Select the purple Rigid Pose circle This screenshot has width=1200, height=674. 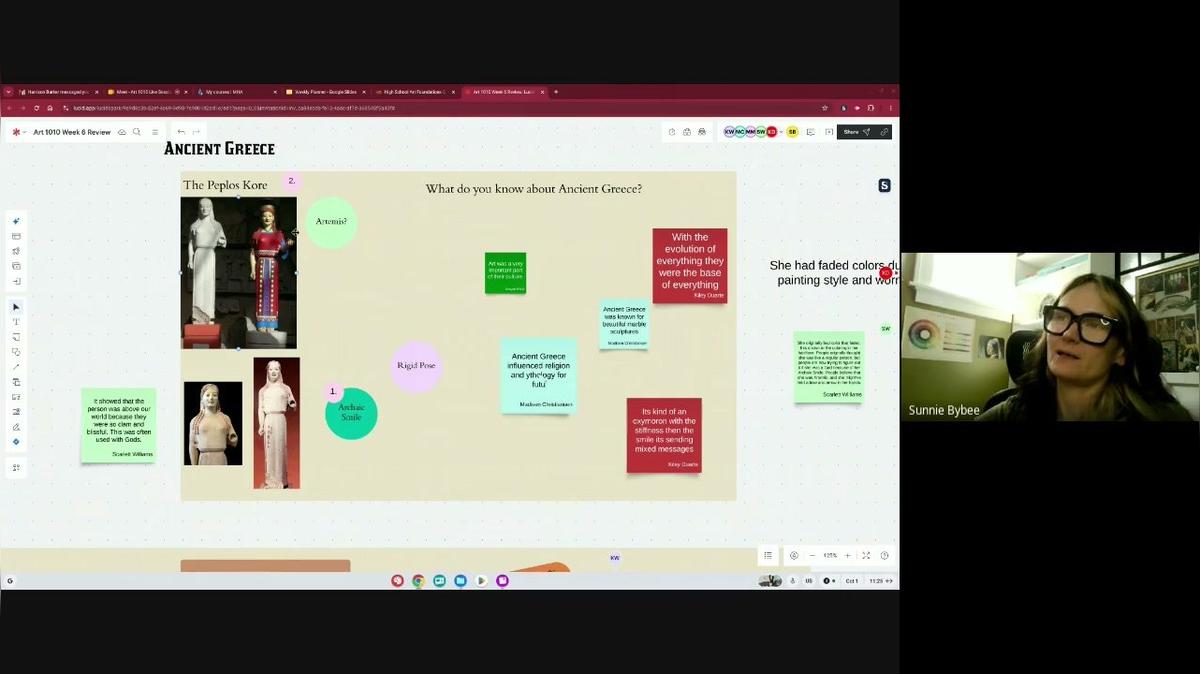coord(416,366)
